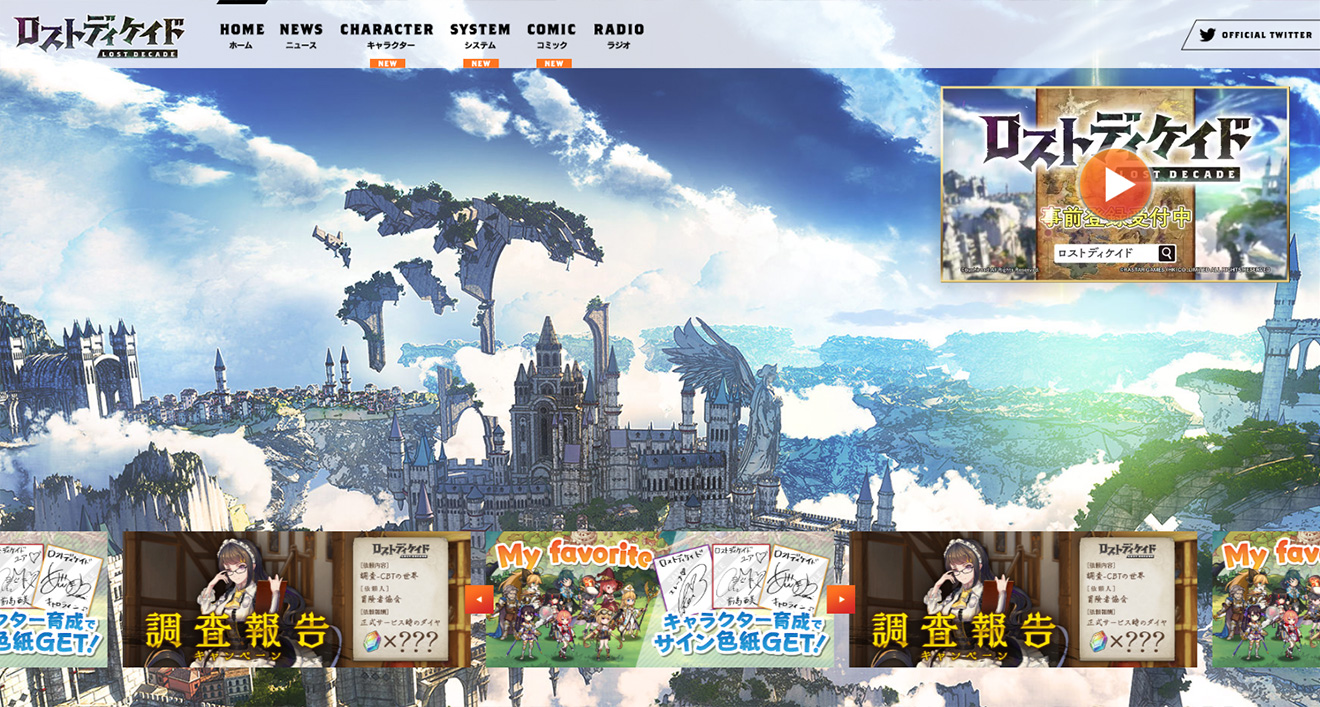Go to the HOME page

pyautogui.click(x=242, y=35)
